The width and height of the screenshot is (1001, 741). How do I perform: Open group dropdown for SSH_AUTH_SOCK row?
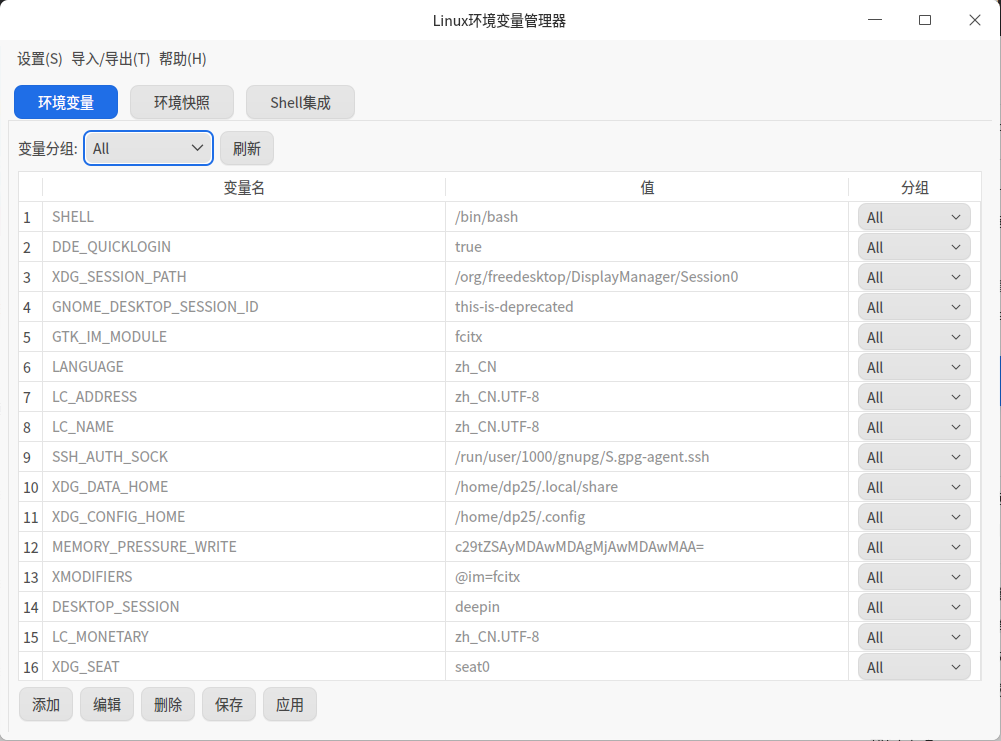point(914,457)
